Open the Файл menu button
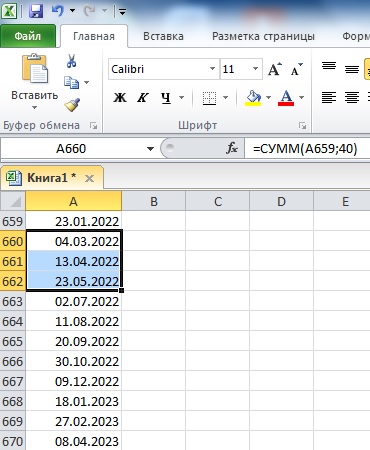This screenshot has height=450, width=370. point(28,36)
